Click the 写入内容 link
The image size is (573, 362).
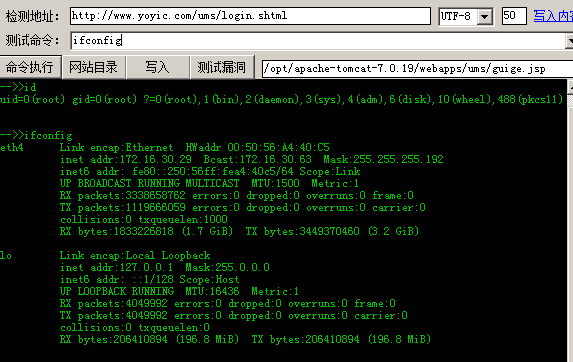point(553,16)
